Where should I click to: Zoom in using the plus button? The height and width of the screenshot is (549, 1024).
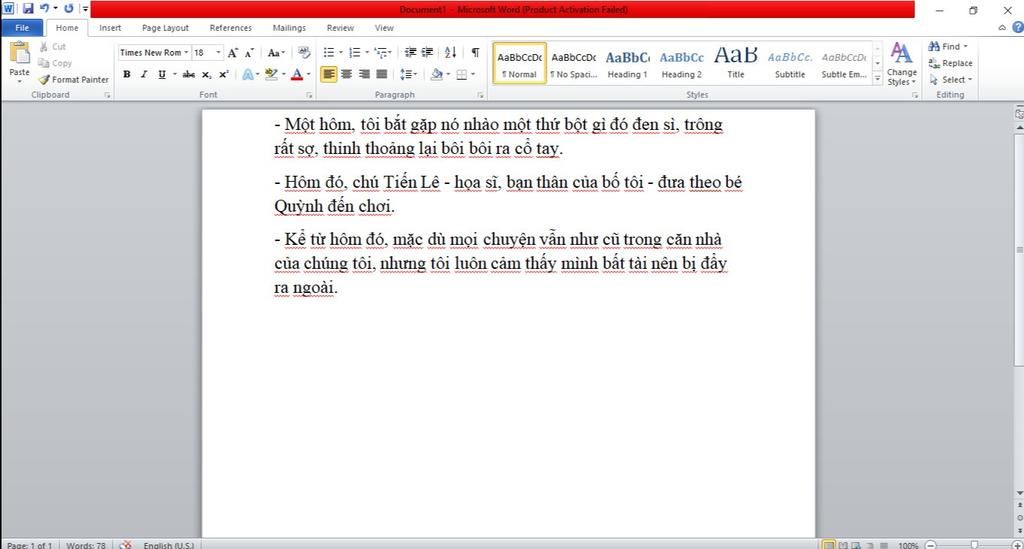(1017, 544)
